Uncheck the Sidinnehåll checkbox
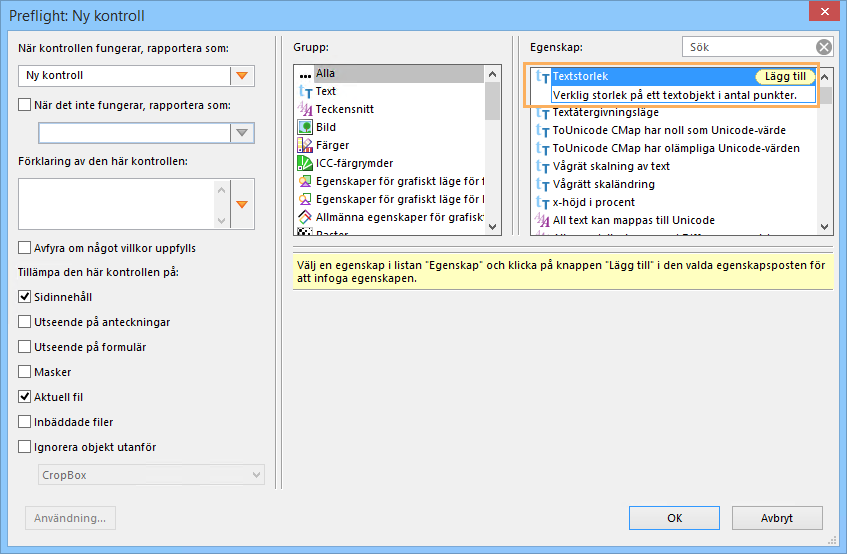Screen dimensions: 847x554 25,297
